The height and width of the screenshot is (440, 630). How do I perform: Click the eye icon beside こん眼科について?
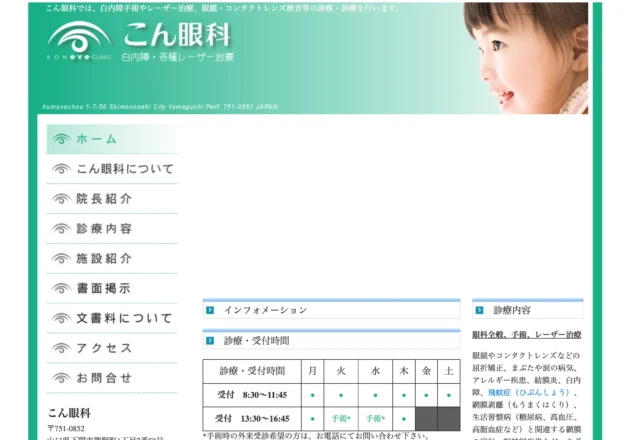point(61,169)
